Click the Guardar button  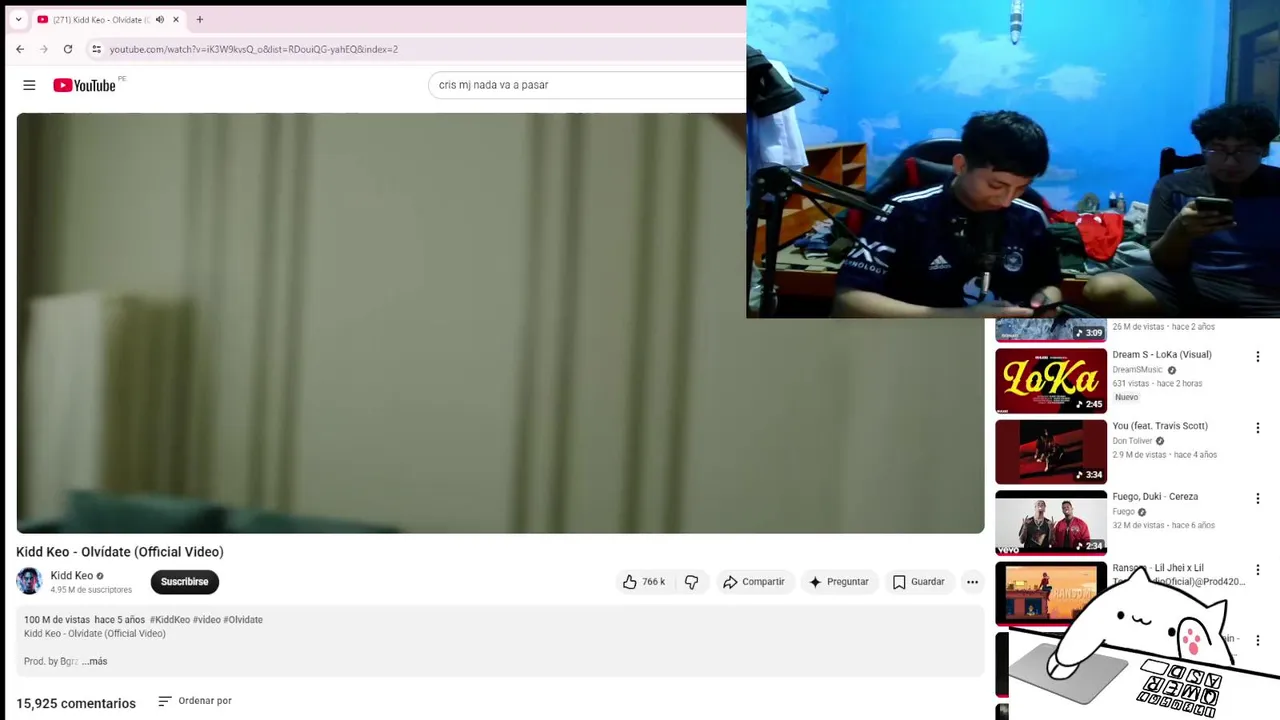point(918,581)
